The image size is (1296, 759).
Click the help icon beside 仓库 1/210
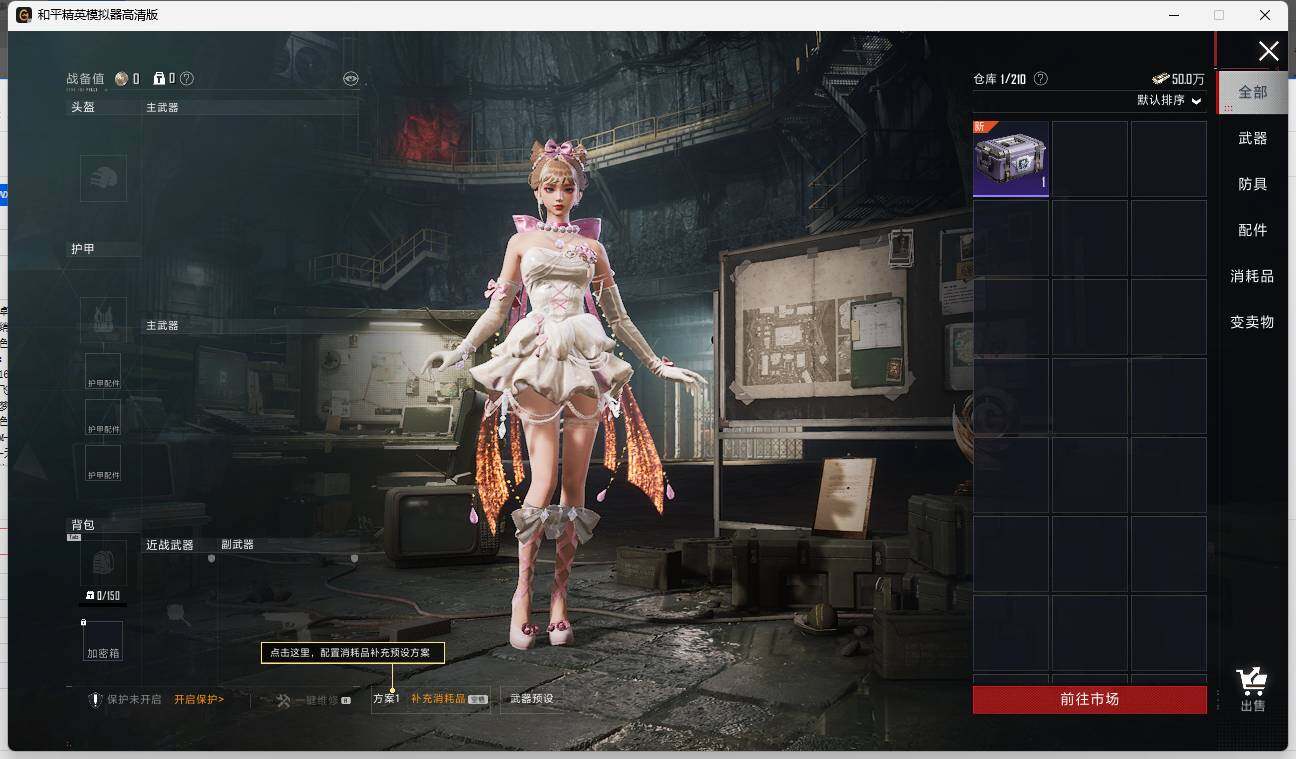click(1041, 78)
